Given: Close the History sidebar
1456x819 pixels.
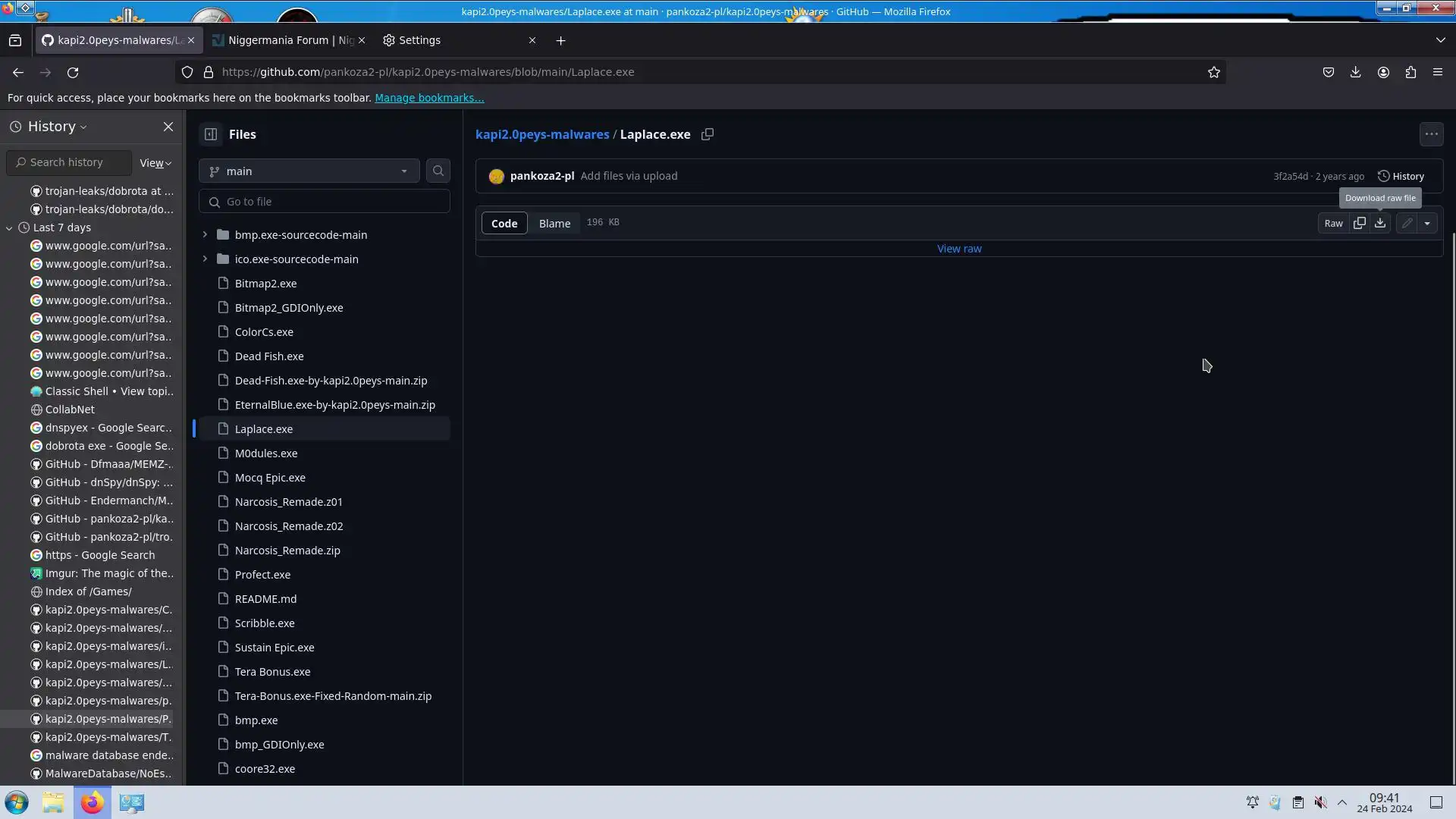Looking at the screenshot, I should 168,127.
